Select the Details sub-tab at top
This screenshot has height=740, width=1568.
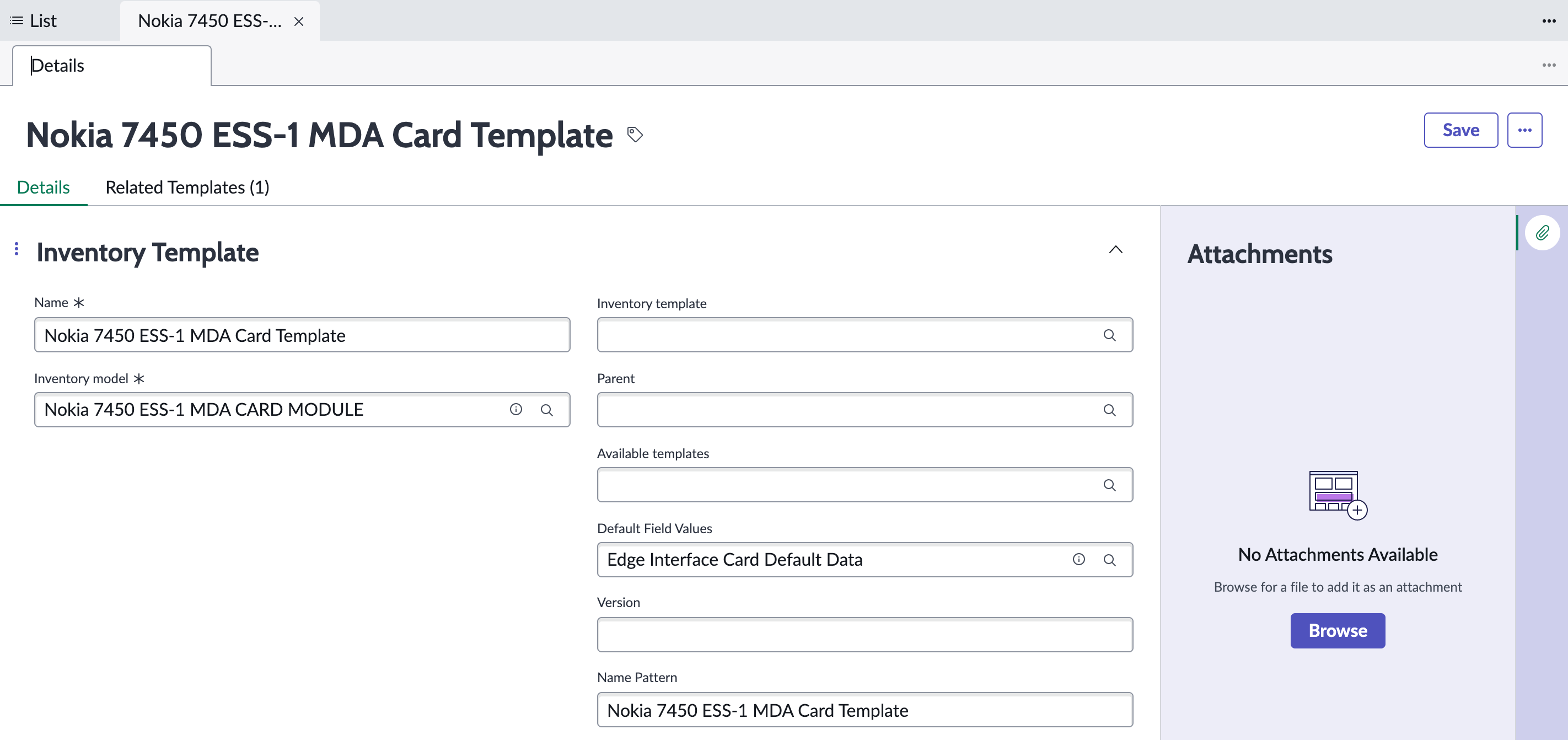(112, 65)
